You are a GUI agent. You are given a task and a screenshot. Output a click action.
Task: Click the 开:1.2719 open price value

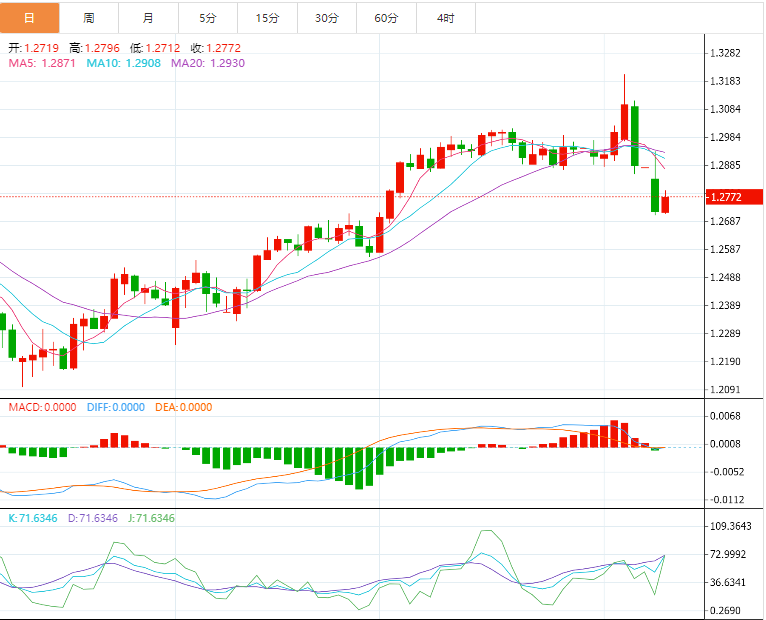click(x=33, y=48)
